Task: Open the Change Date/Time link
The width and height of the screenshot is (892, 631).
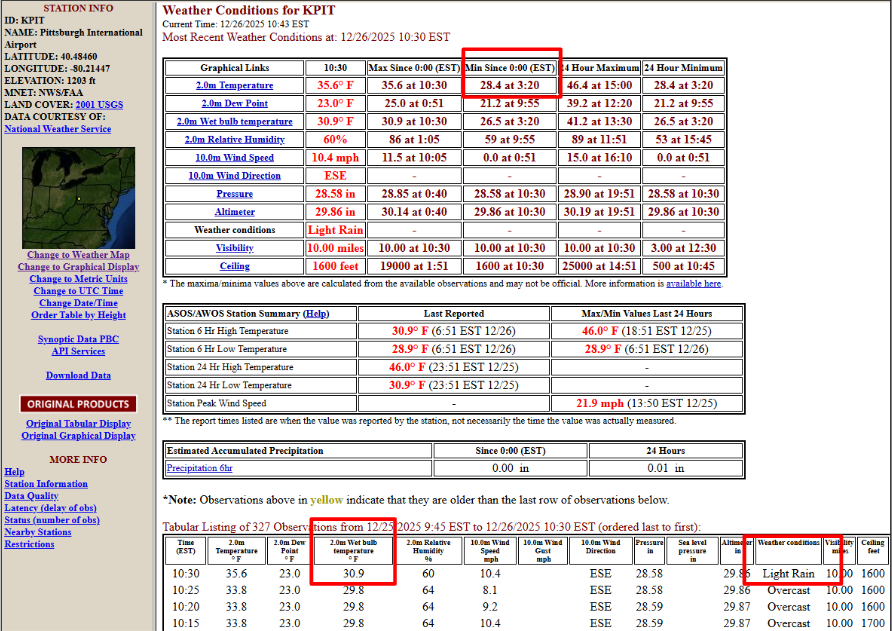Action: coord(79,303)
